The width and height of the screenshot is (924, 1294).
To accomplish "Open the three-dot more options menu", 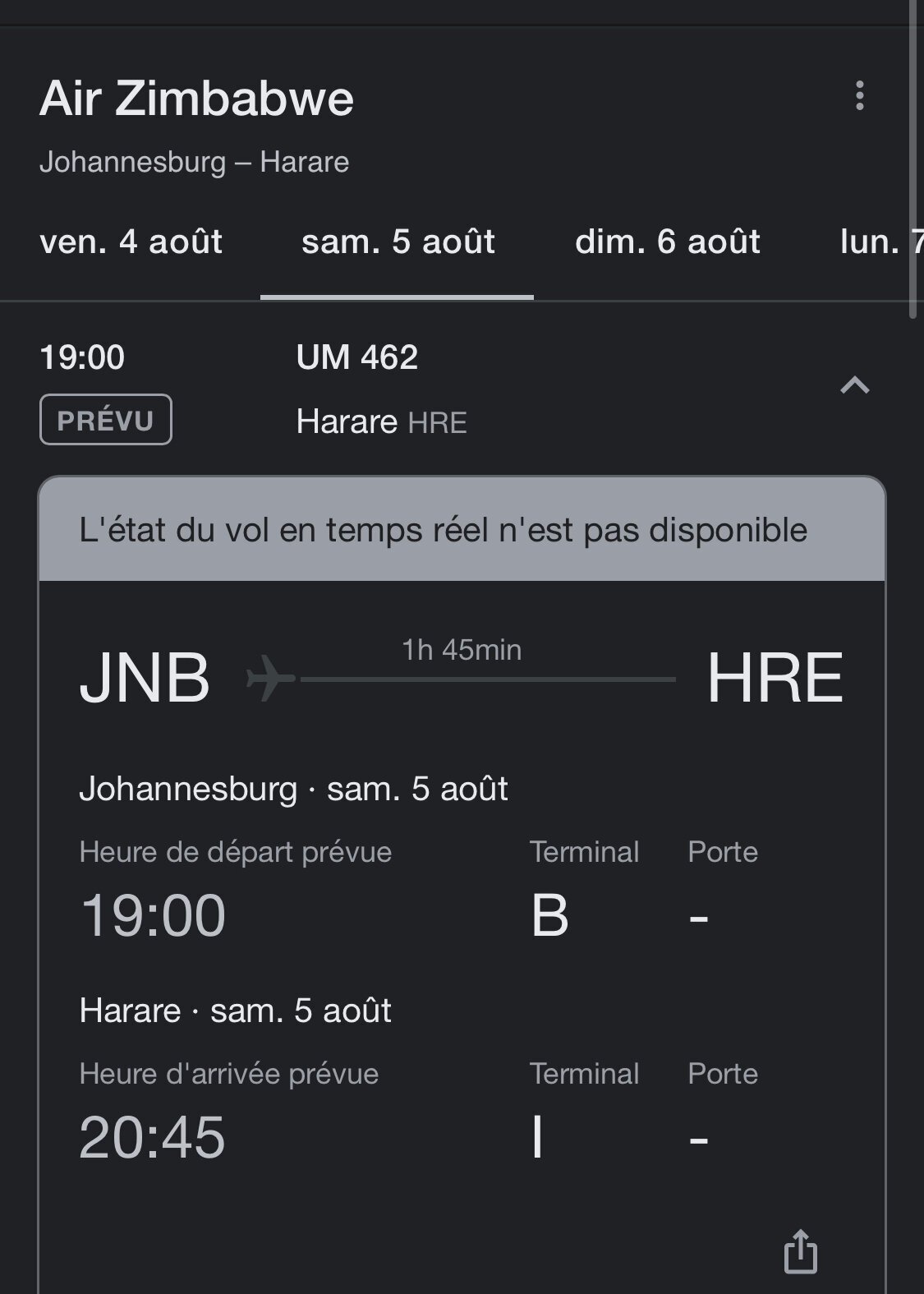I will click(859, 96).
